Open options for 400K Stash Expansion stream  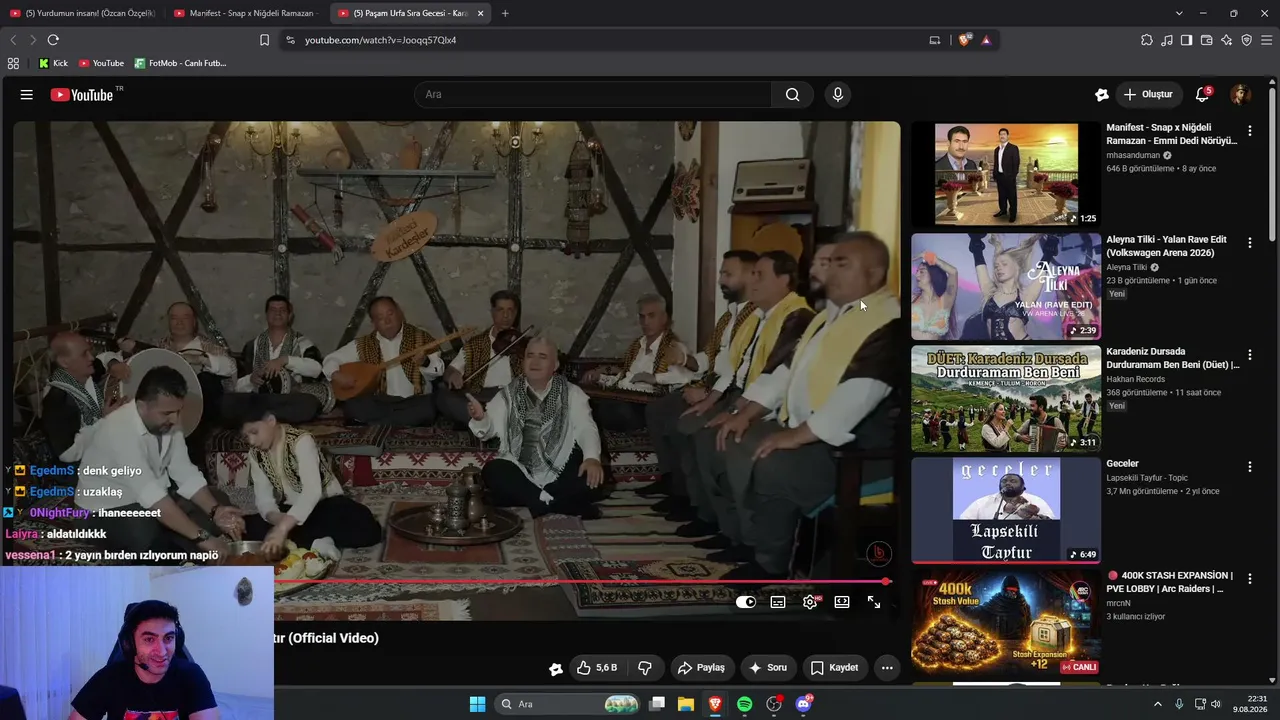coord(1249,579)
